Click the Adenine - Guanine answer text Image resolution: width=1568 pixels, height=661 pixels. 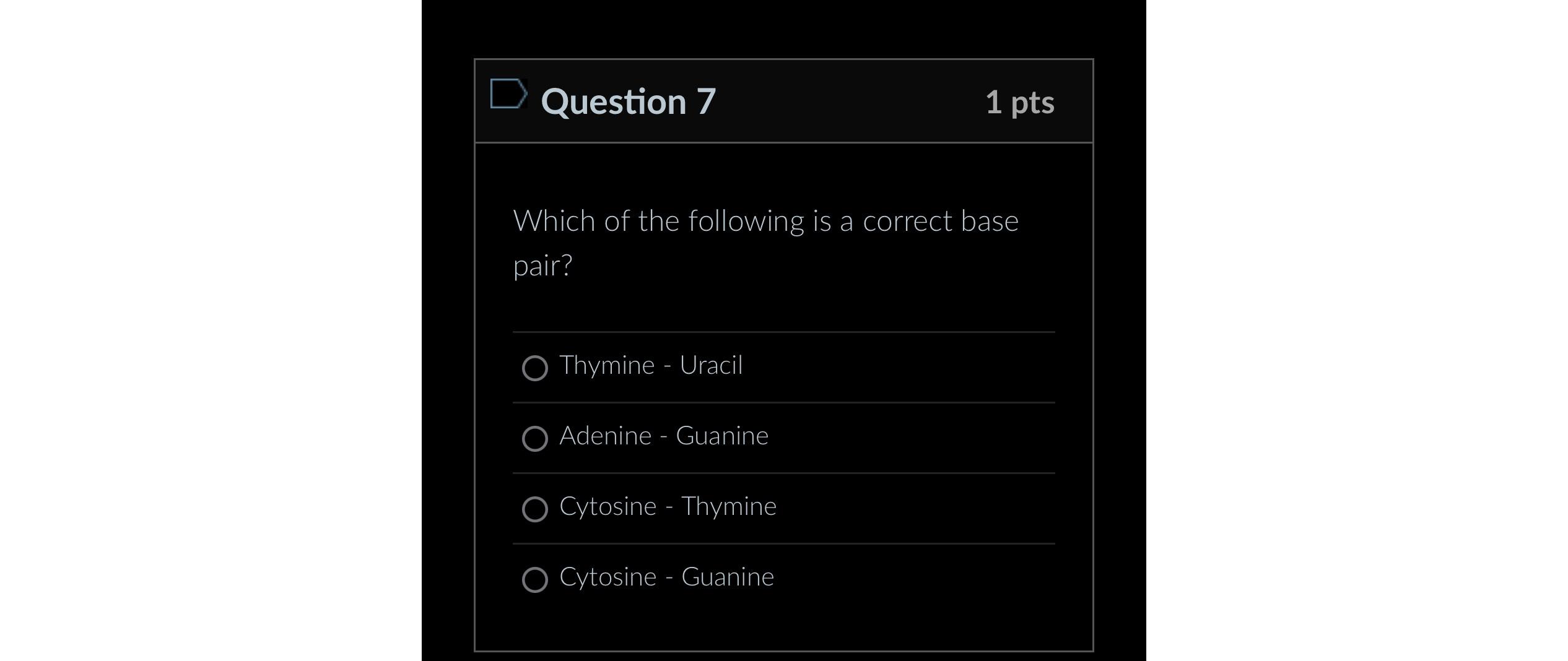(664, 436)
